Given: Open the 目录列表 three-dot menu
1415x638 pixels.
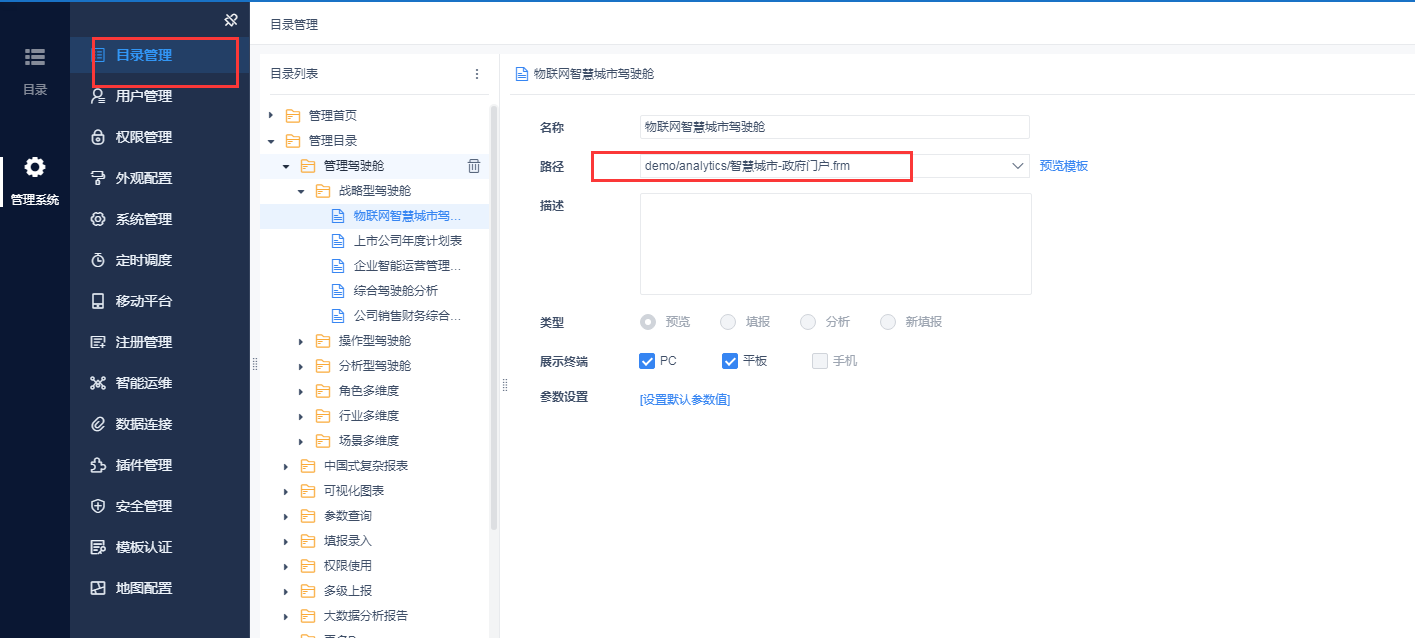Looking at the screenshot, I should (x=477, y=74).
